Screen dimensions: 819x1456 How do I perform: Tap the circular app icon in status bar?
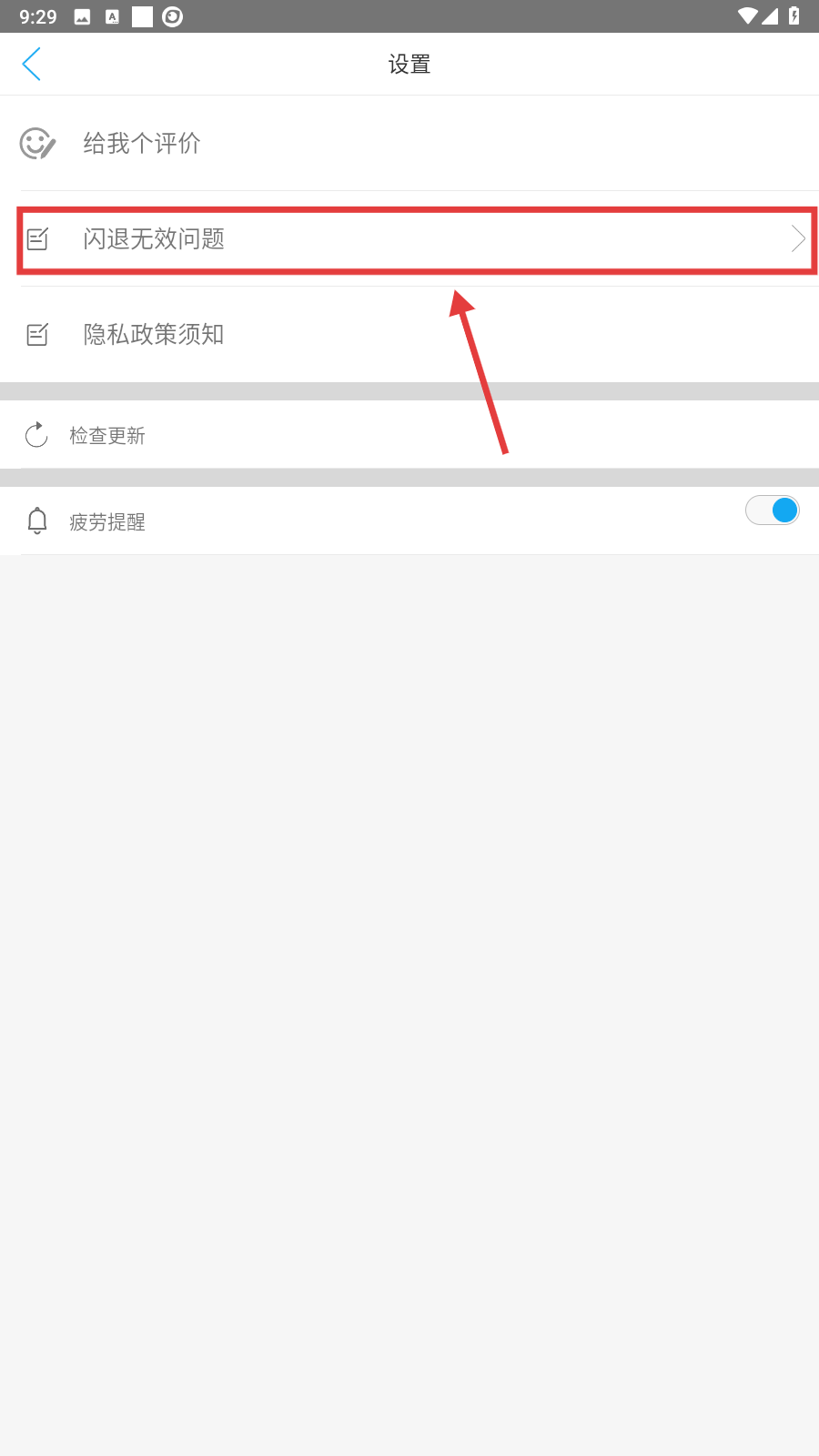[x=172, y=16]
